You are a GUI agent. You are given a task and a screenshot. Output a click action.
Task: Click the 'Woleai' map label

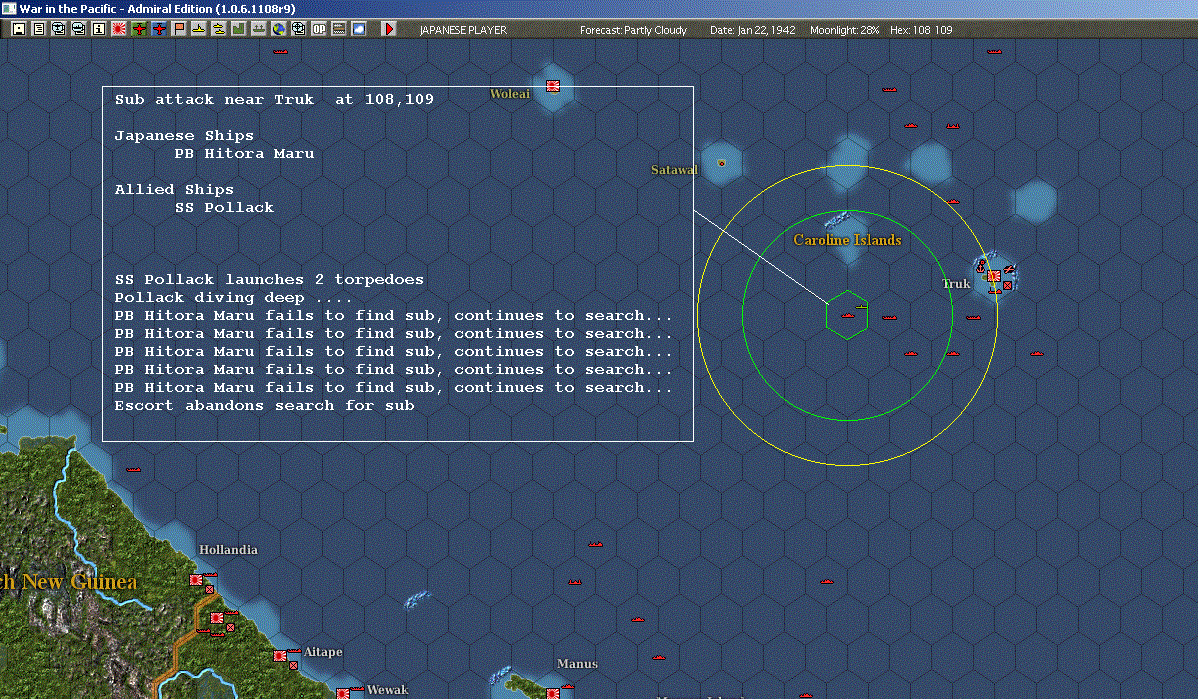coord(510,94)
